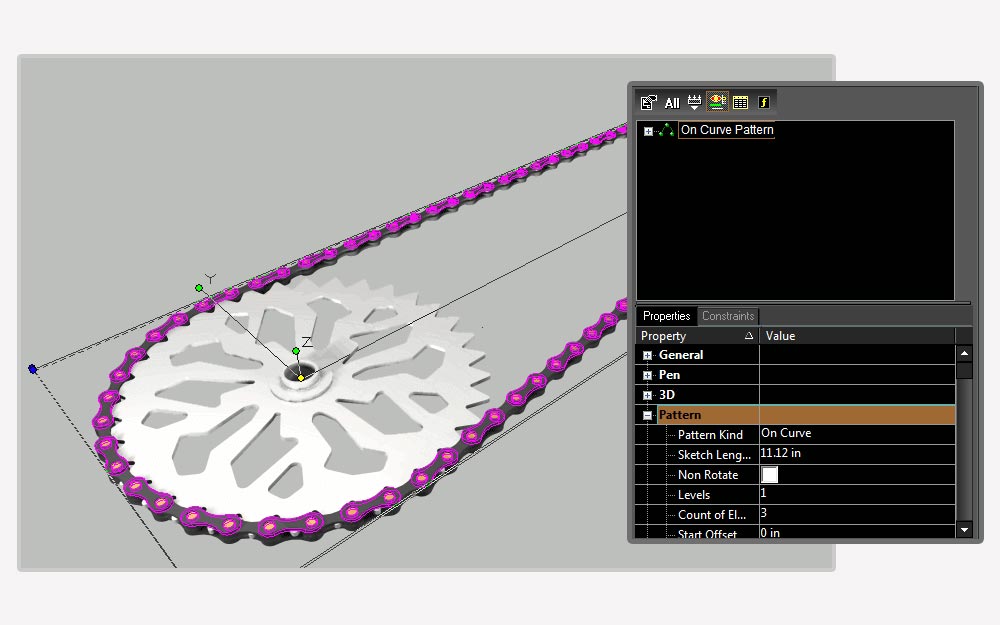Click the properties edit icon in panel toolbar
1000x625 pixels.
click(649, 102)
